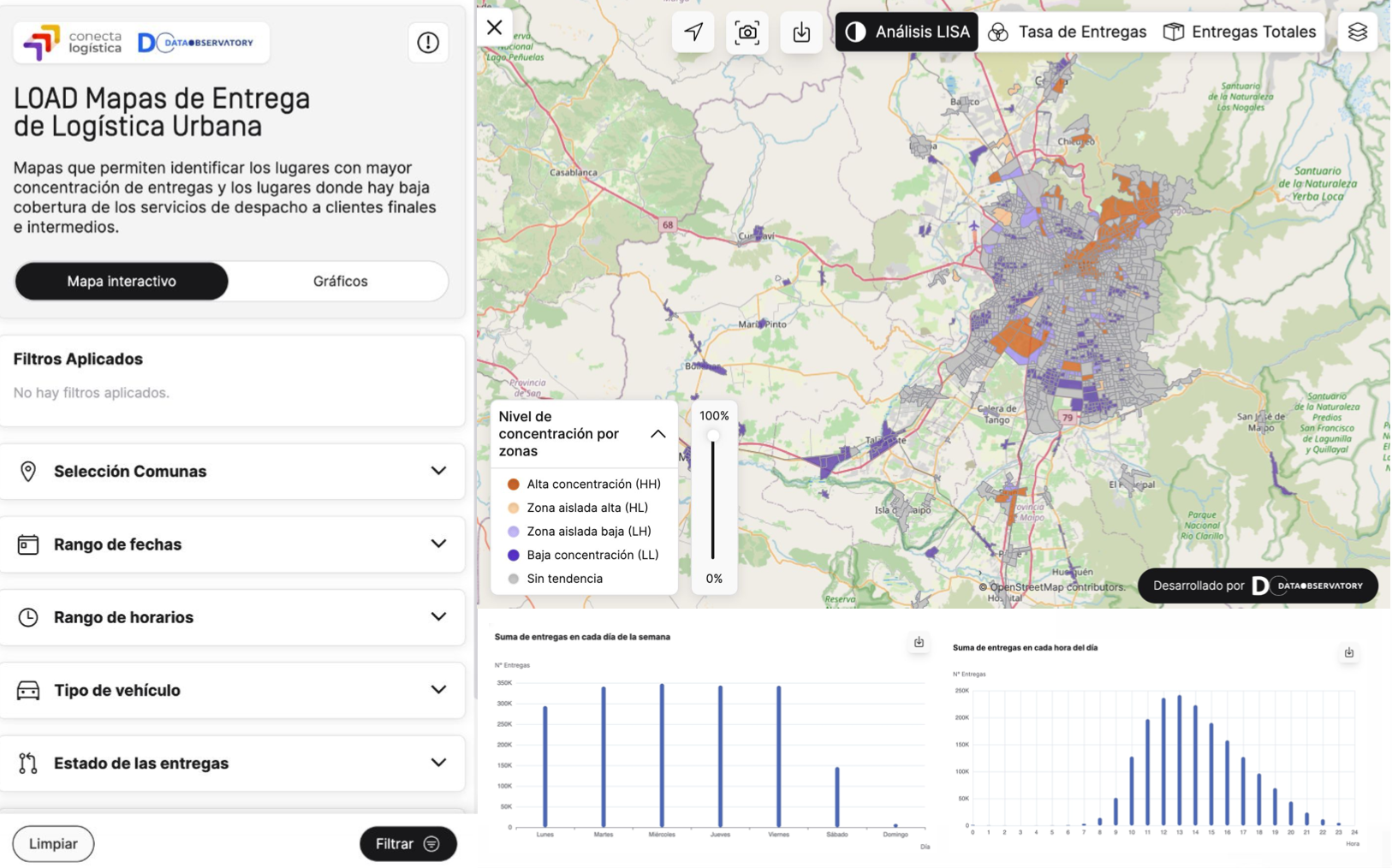Click the download icon in map toolbar
Screen dimensions: 1392x868
coord(800,33)
